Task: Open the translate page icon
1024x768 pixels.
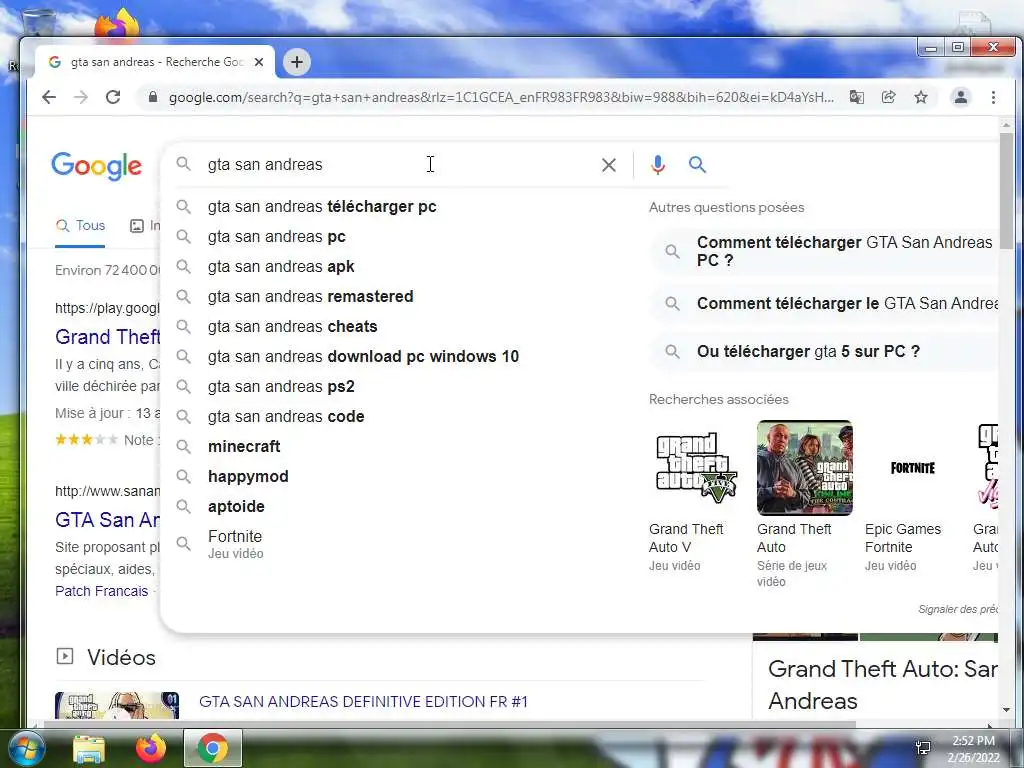Action: coord(856,97)
